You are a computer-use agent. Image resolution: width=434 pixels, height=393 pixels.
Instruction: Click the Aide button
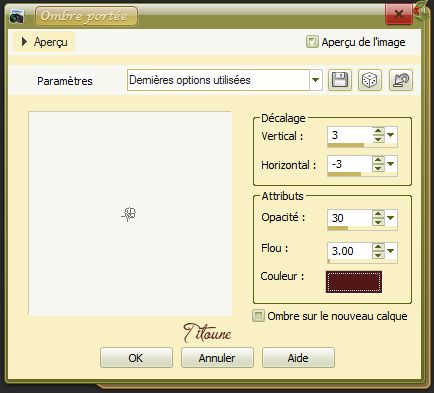tap(298, 358)
